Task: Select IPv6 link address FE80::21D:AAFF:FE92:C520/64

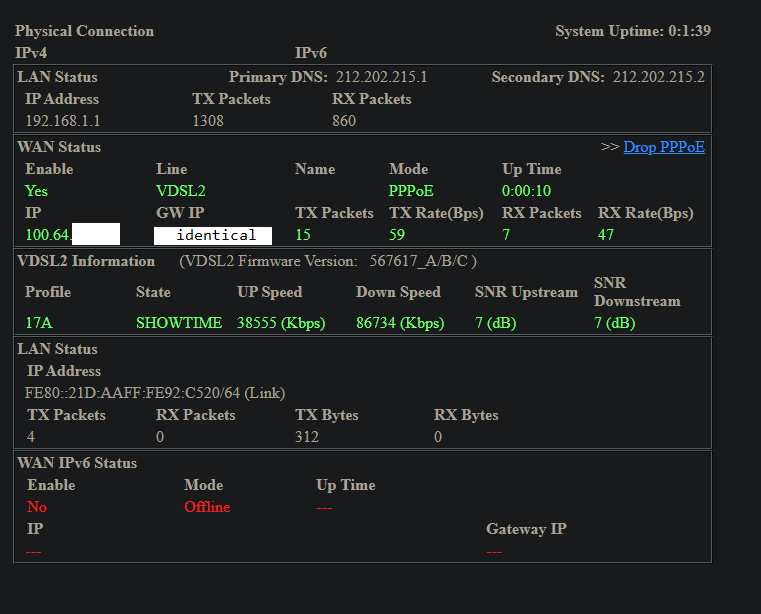Action: click(x=132, y=393)
